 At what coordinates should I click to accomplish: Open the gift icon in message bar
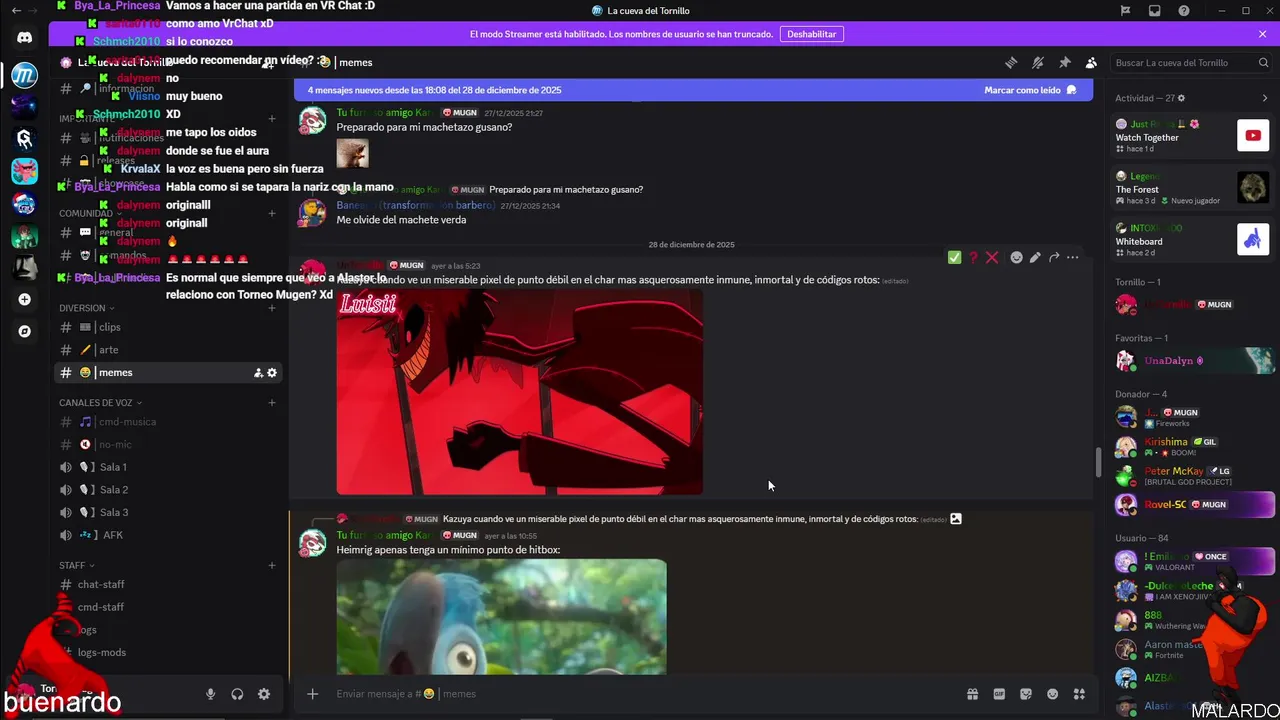[972, 694]
